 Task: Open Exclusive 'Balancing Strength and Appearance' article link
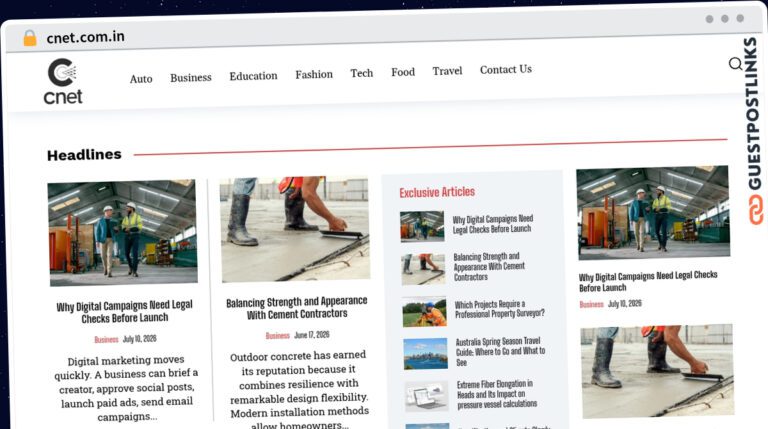point(489,266)
